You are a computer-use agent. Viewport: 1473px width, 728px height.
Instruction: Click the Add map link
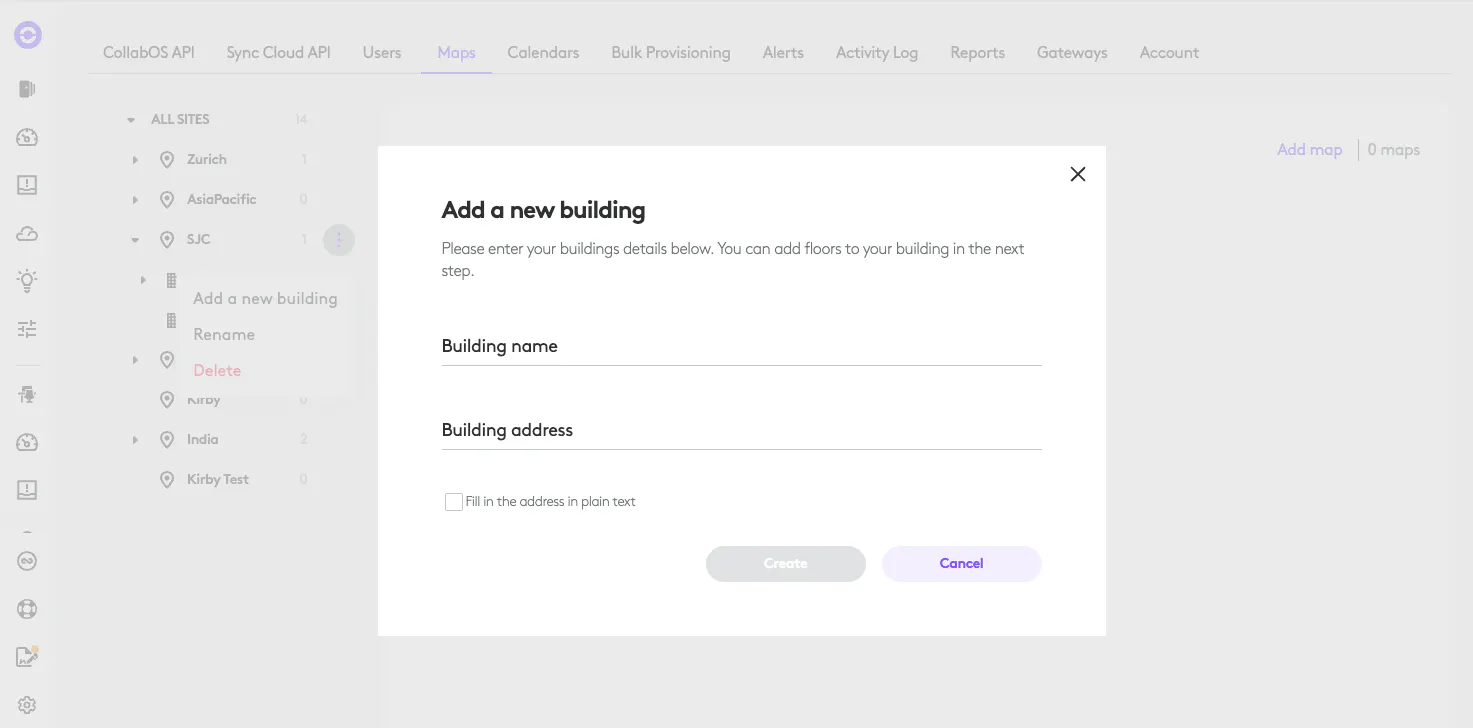(1309, 150)
